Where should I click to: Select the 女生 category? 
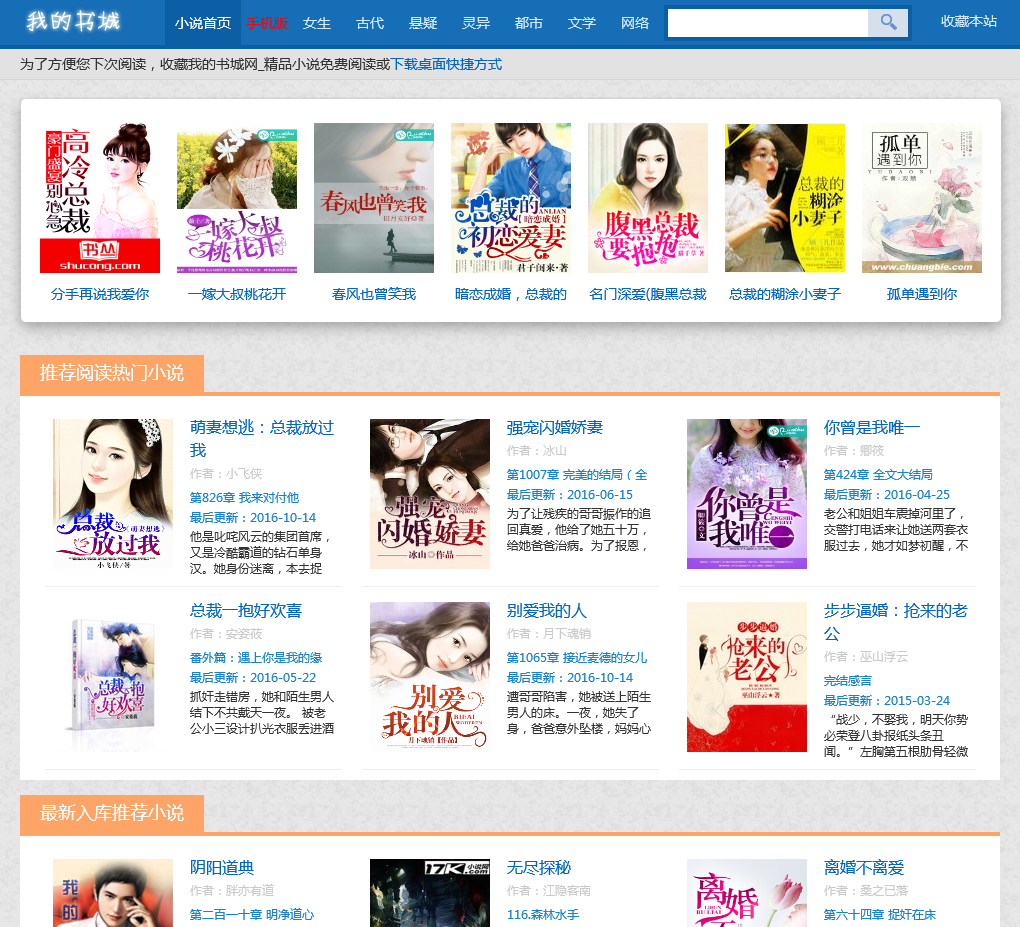click(317, 23)
